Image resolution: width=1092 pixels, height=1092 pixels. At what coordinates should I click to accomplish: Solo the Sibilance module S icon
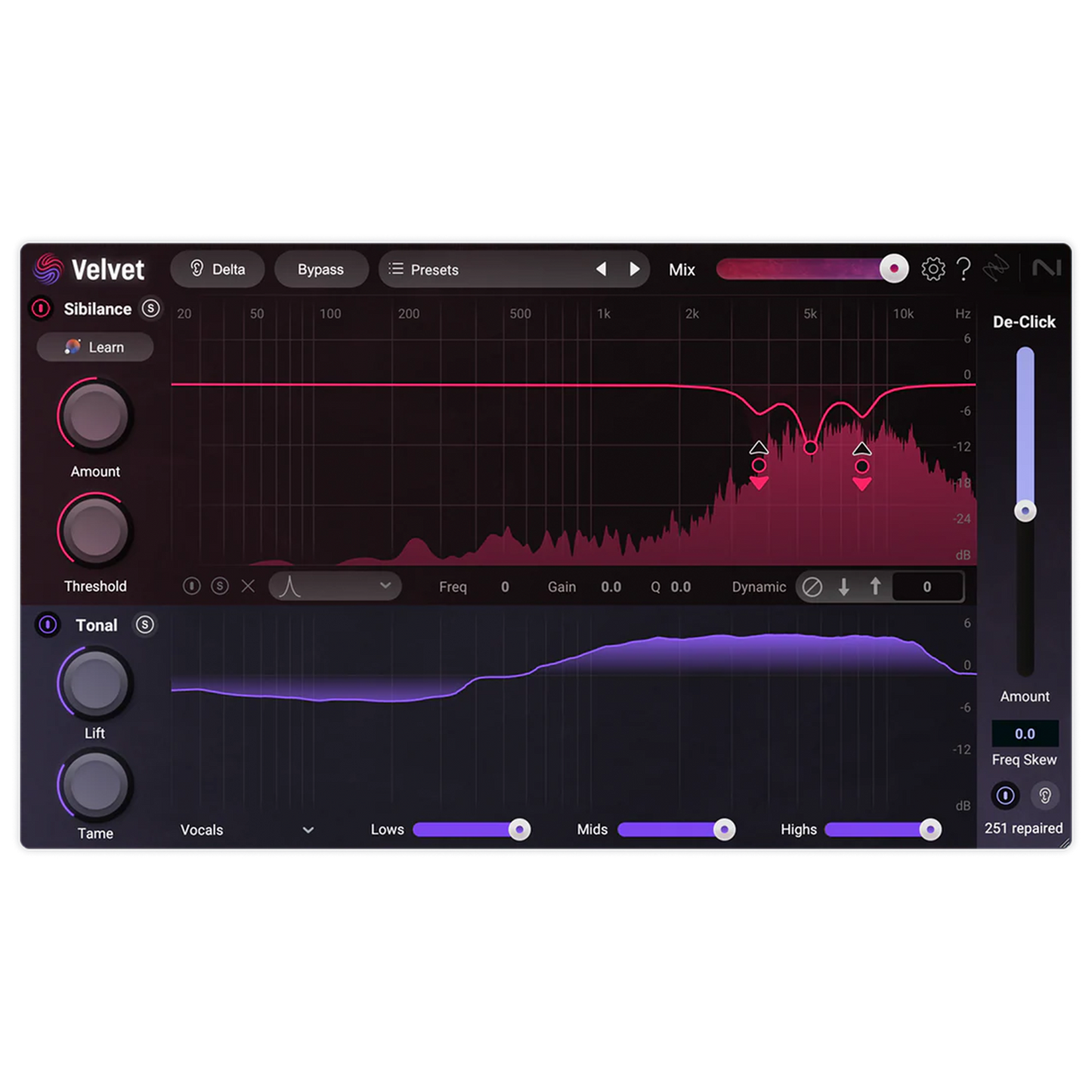(150, 308)
